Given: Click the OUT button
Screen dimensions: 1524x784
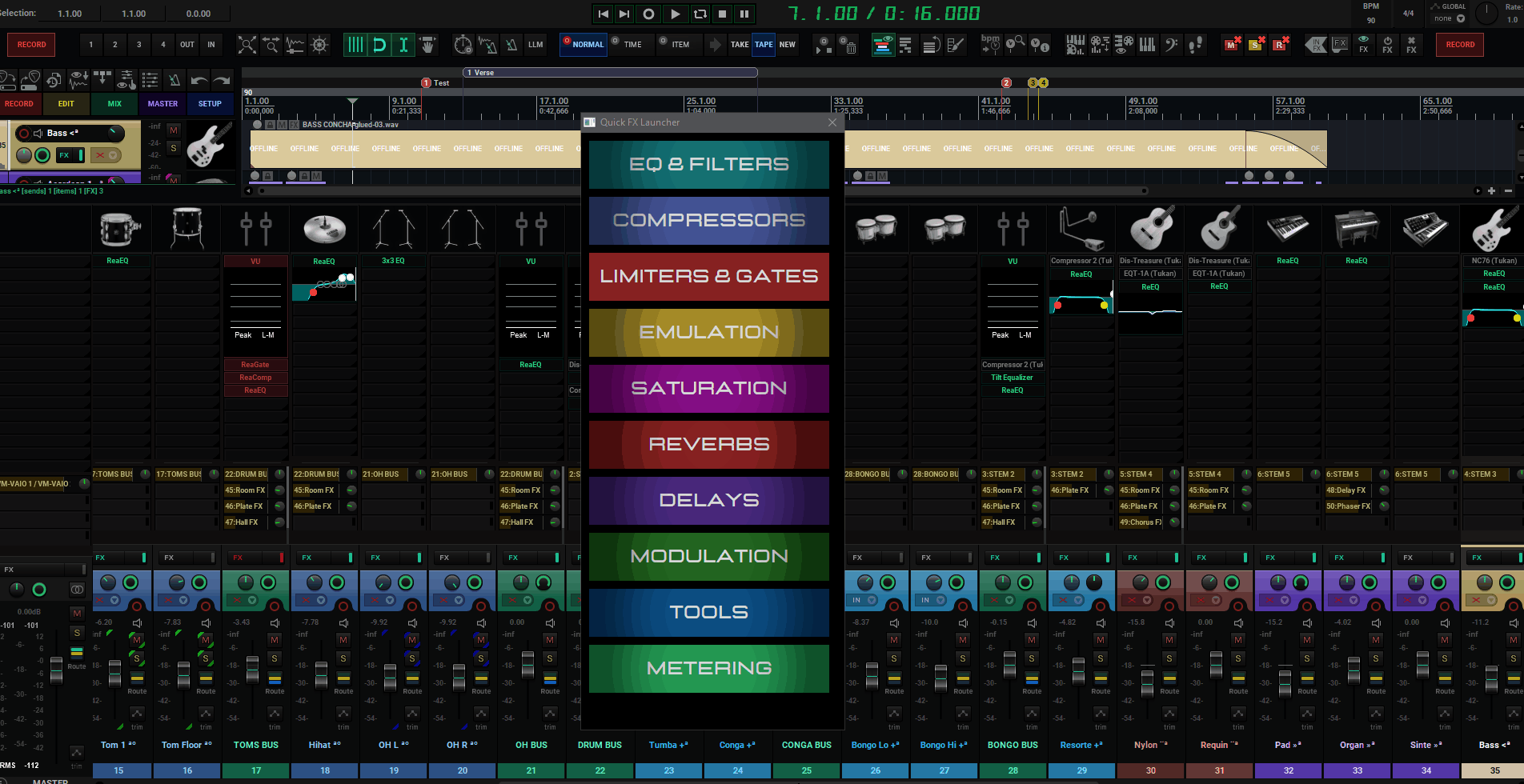Looking at the screenshot, I should tap(186, 45).
